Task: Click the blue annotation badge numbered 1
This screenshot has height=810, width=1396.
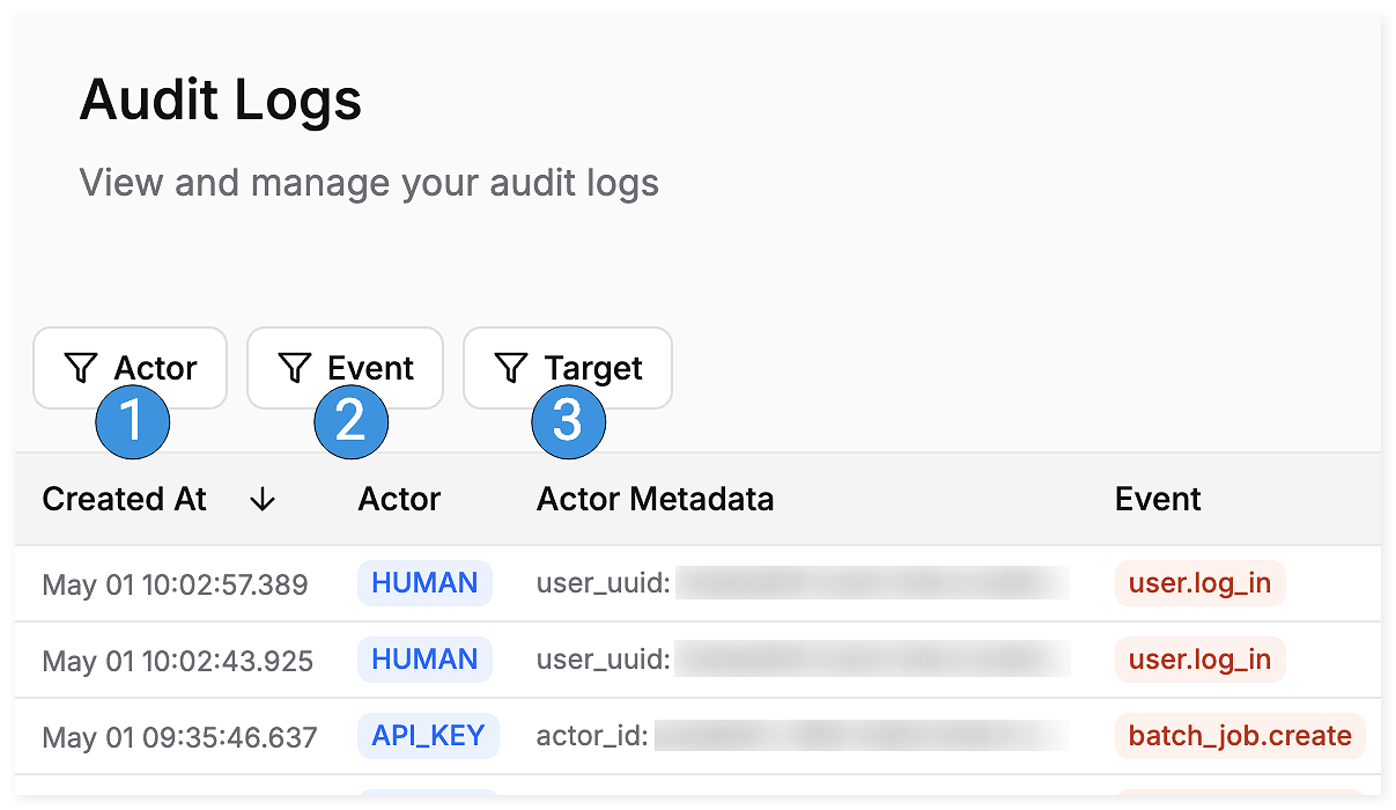Action: pos(133,421)
